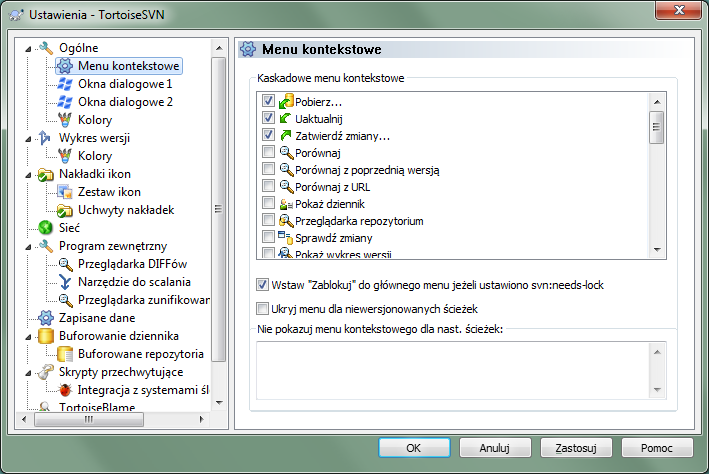Click the Pobierz checkout icon in list

(x=286, y=102)
